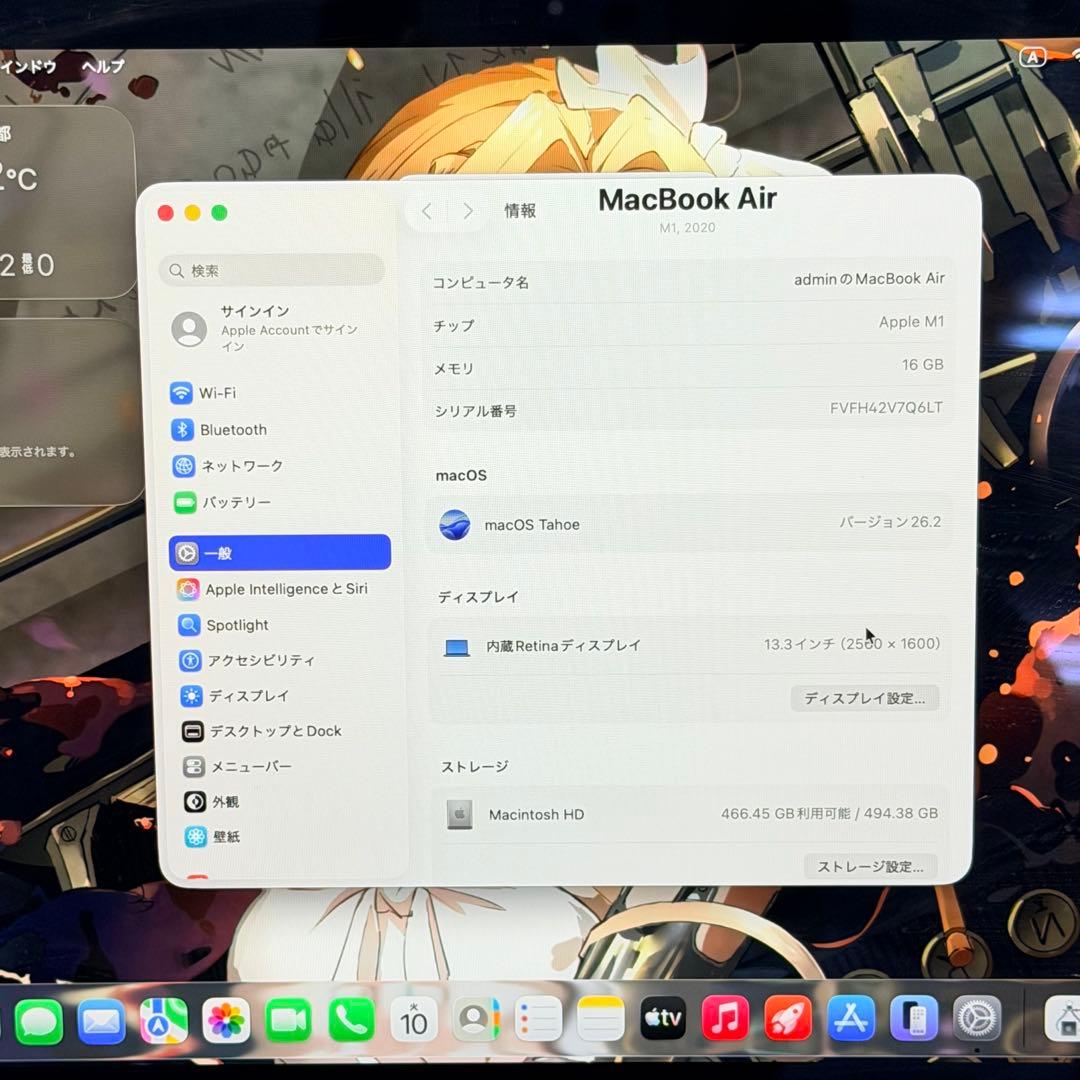Viewport: 1080px width, 1080px height.
Task: Open Contacts from the Dock
Action: click(475, 1019)
